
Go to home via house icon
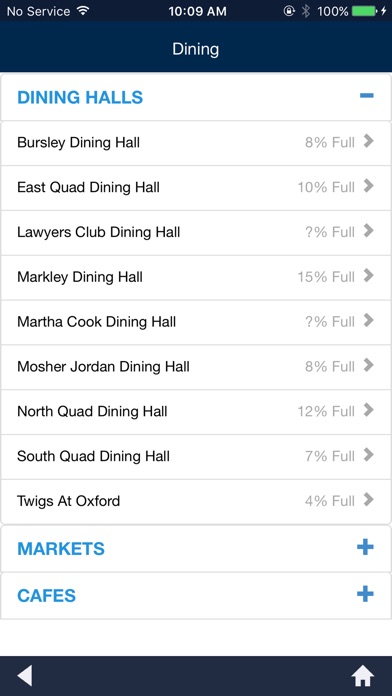[363, 676]
